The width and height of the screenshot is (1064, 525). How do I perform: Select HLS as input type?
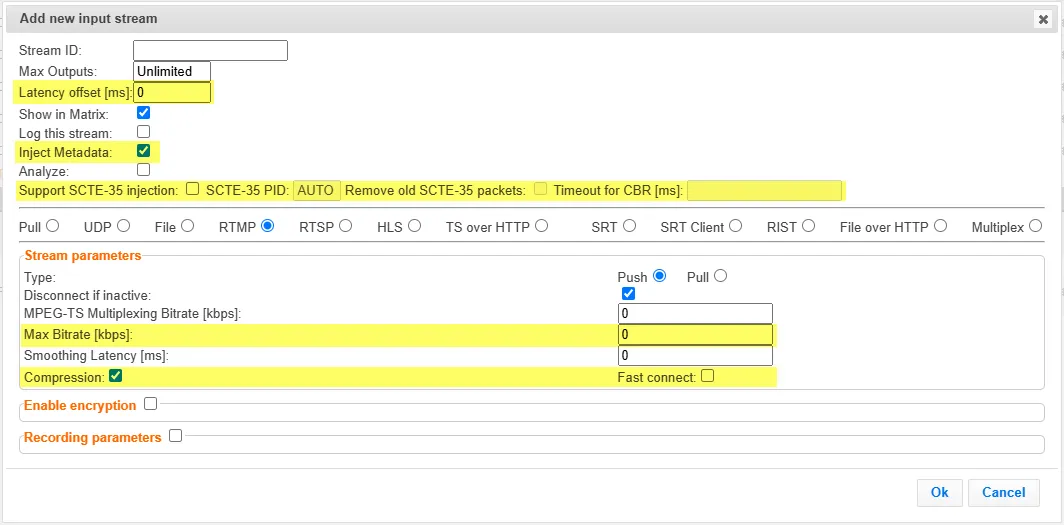tap(414, 226)
